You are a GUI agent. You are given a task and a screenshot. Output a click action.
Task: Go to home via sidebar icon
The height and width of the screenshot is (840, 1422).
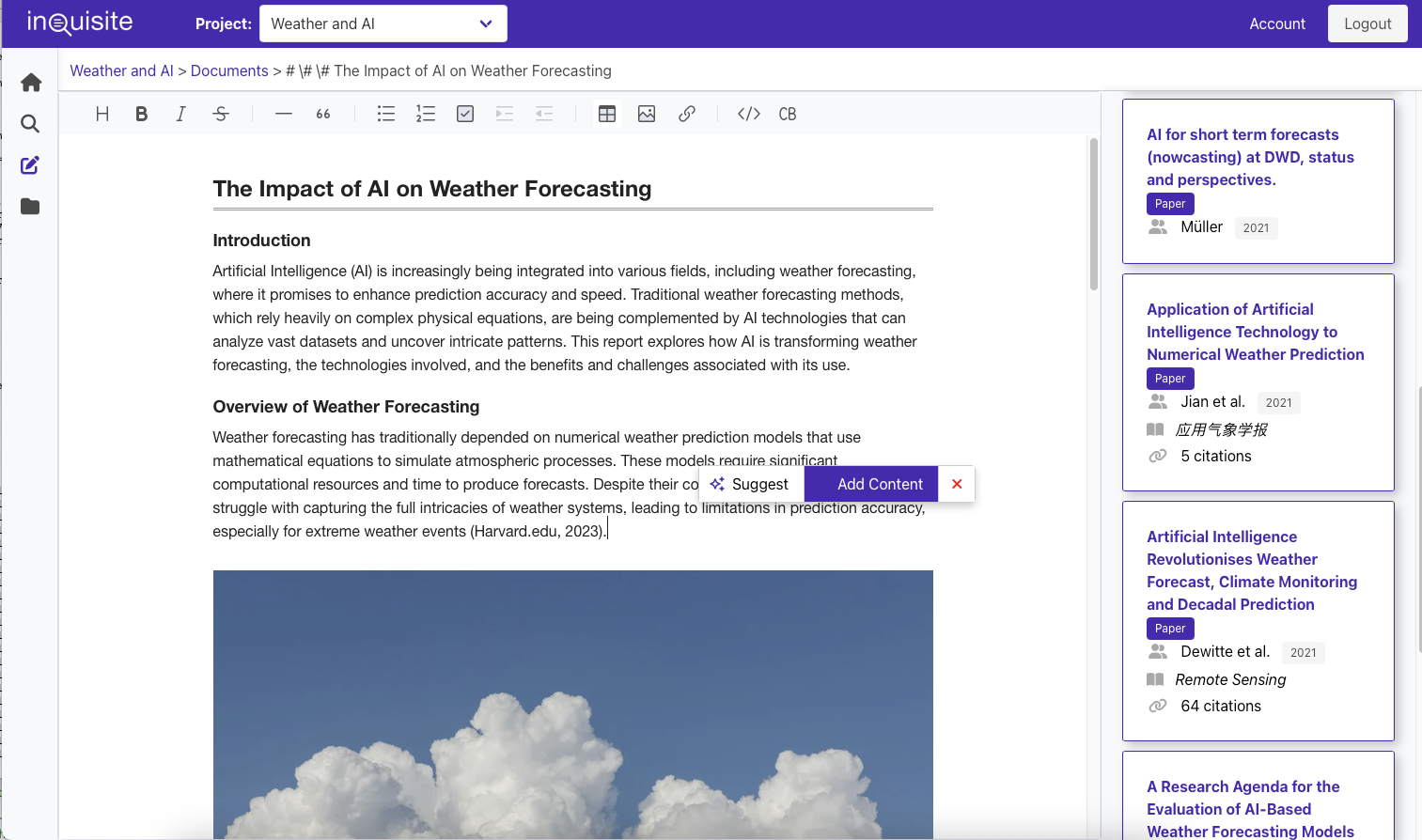pyautogui.click(x=30, y=83)
